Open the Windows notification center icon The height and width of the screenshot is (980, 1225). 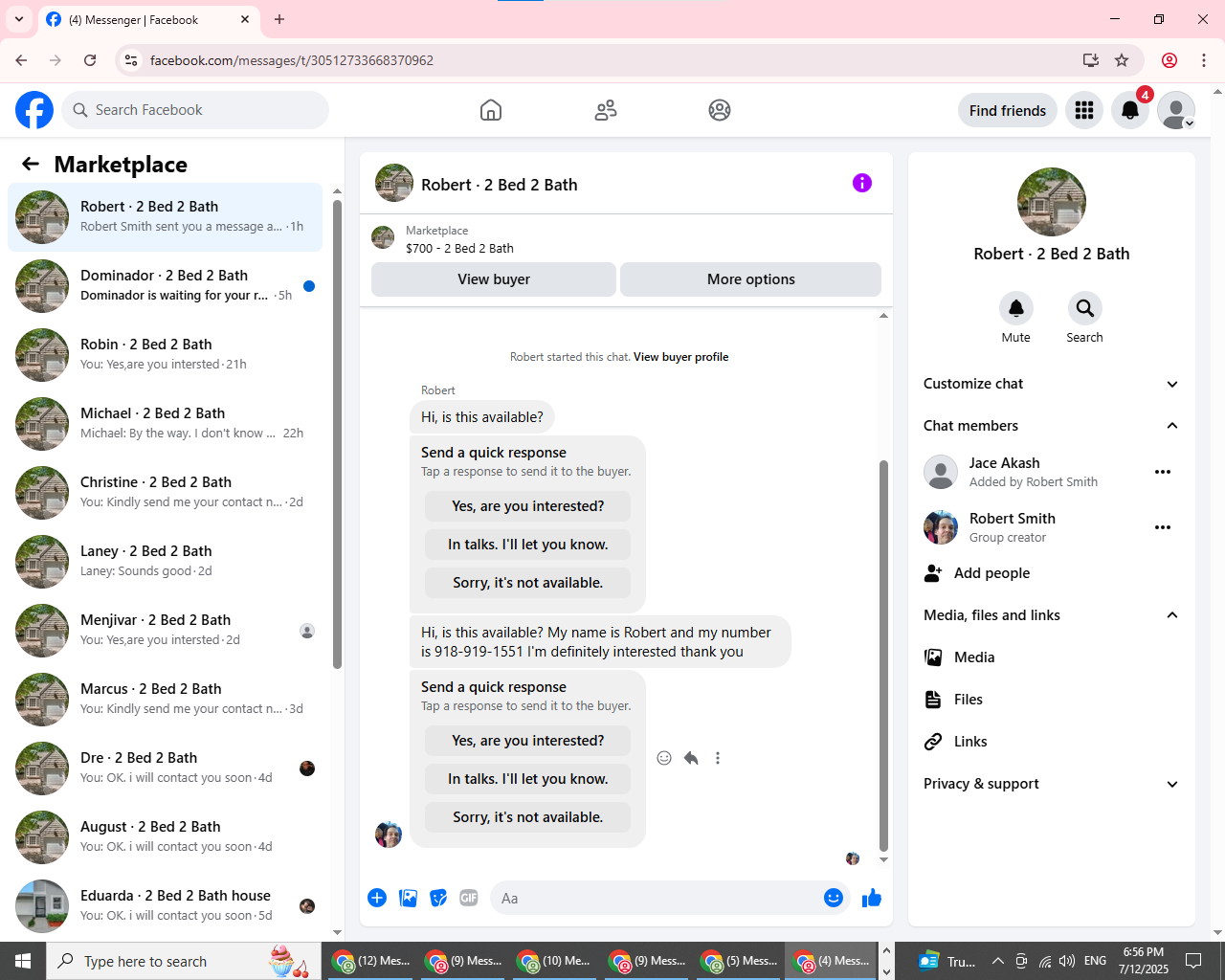(1193, 961)
